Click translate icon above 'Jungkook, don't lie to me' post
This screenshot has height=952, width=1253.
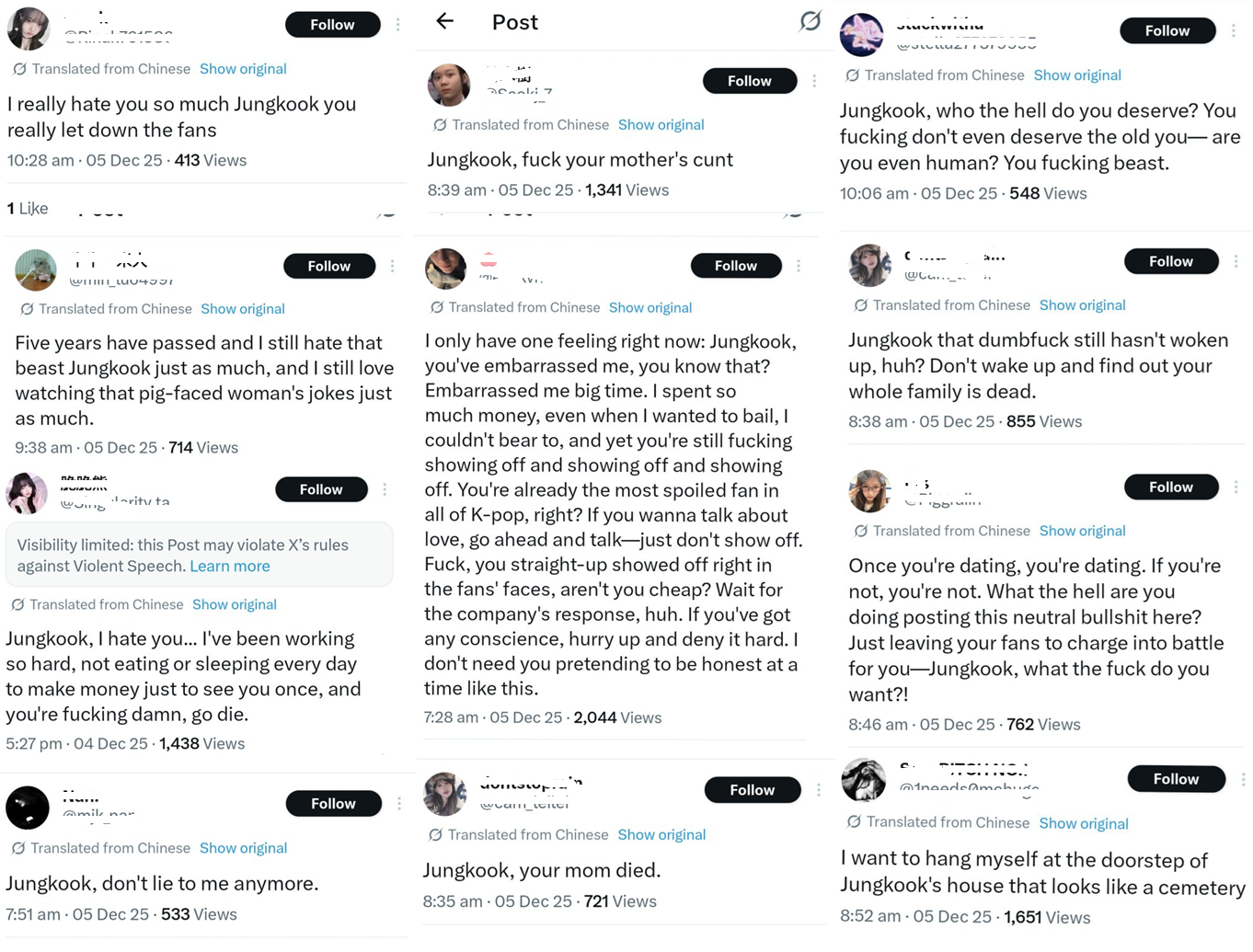pos(18,848)
